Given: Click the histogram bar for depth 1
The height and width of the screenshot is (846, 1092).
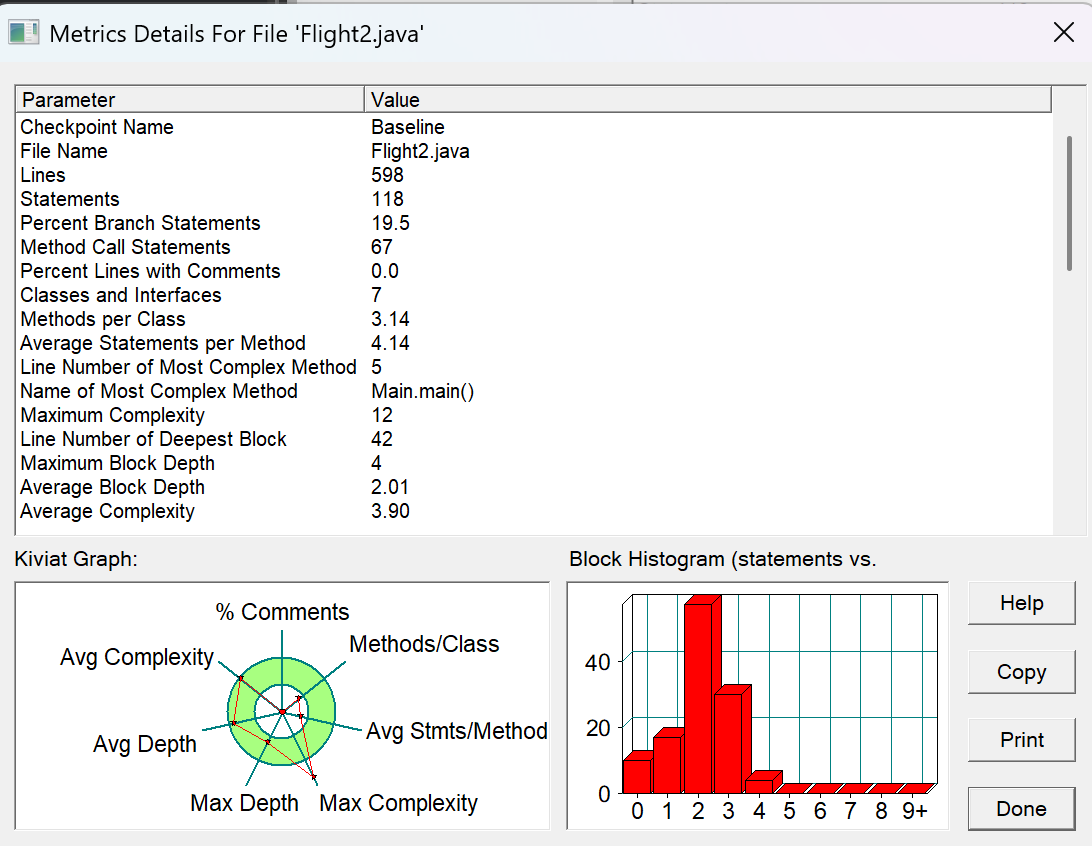Looking at the screenshot, I should [x=668, y=763].
